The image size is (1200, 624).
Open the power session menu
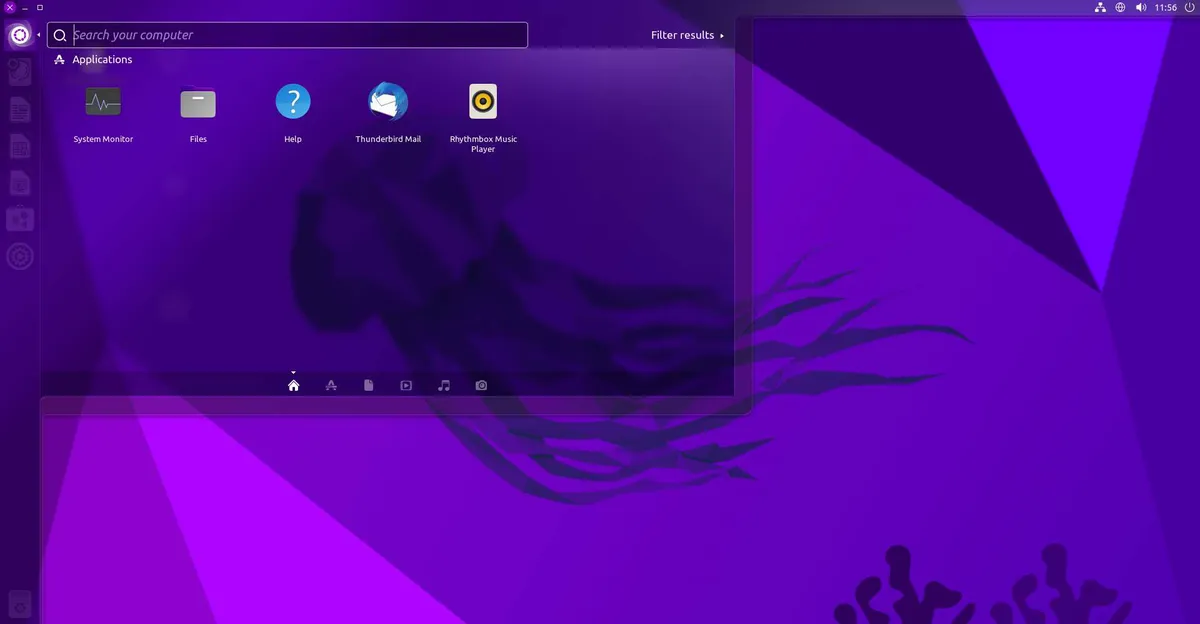(x=1189, y=7)
